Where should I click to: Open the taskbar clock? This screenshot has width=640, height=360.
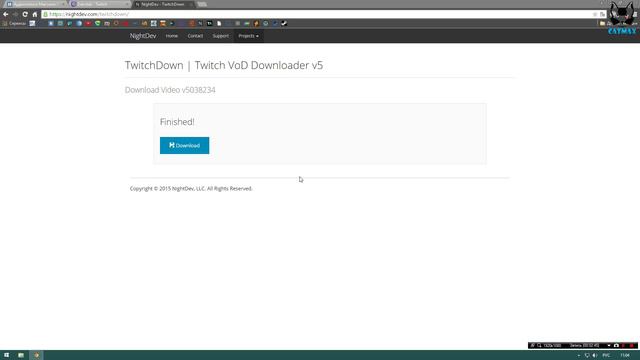(x=625, y=356)
